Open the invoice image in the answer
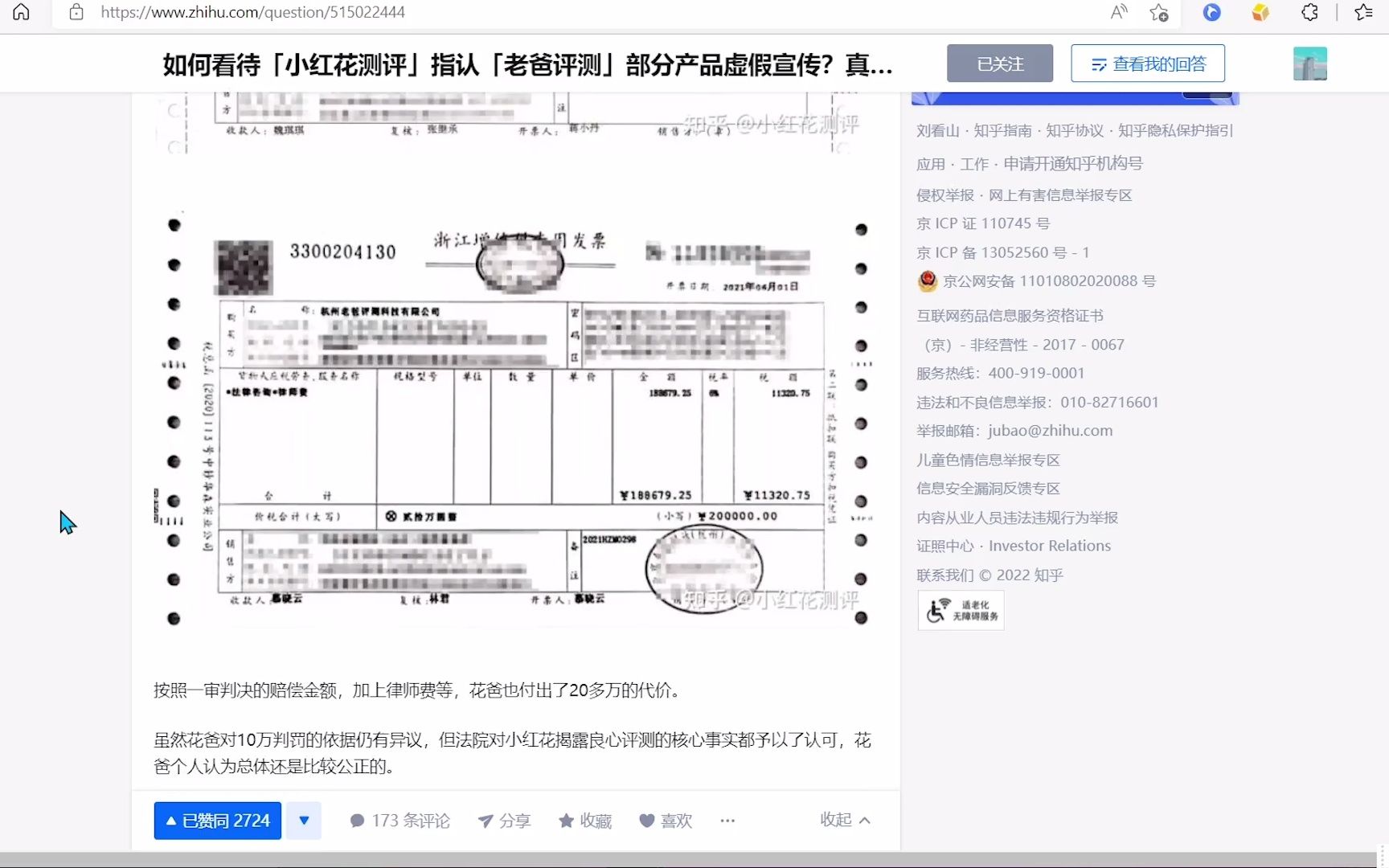The width and height of the screenshot is (1389, 868). point(514,418)
